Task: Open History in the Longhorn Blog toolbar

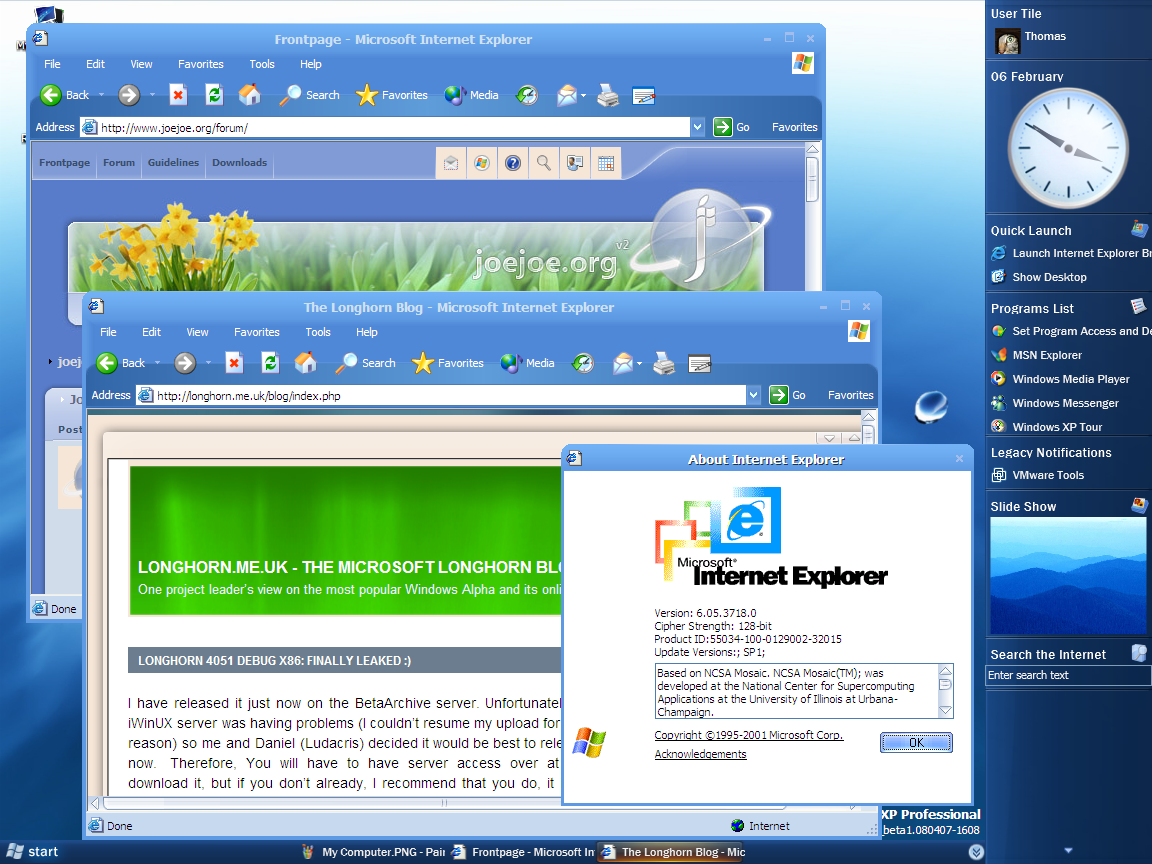Action: (583, 363)
